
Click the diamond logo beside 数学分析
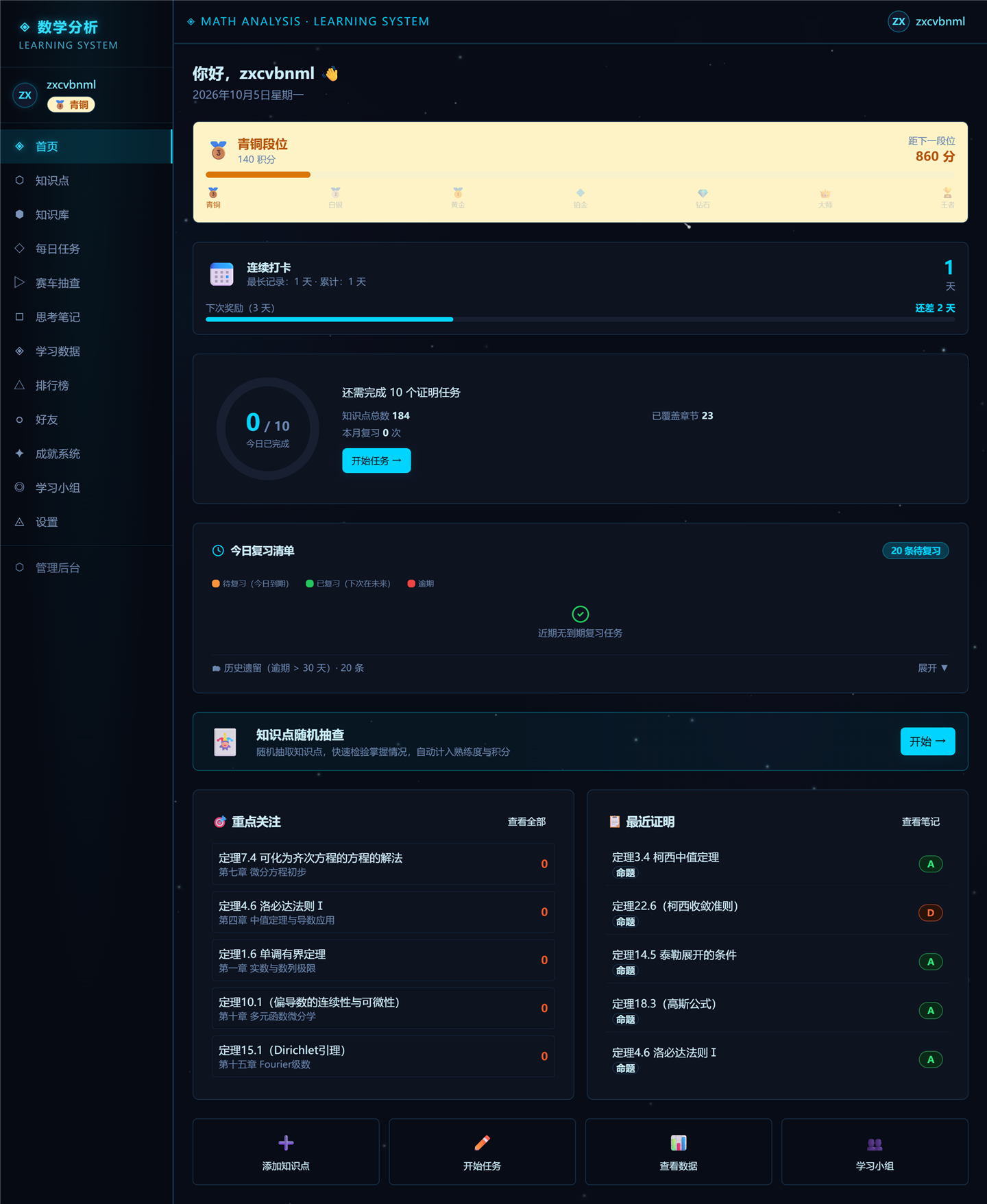25,27
